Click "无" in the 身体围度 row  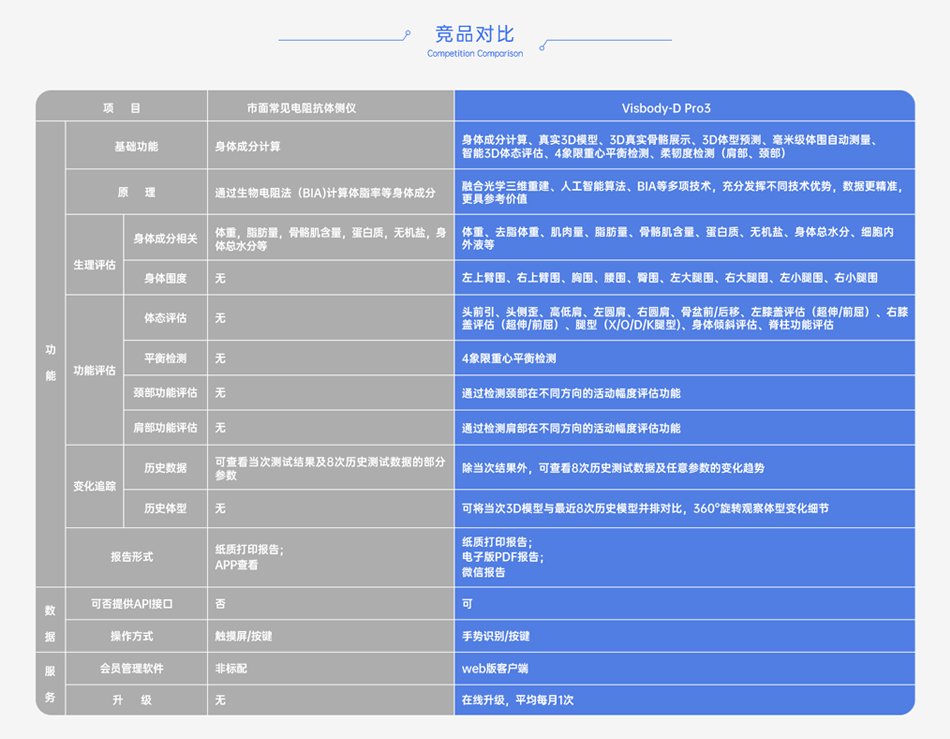pyautogui.click(x=221, y=278)
